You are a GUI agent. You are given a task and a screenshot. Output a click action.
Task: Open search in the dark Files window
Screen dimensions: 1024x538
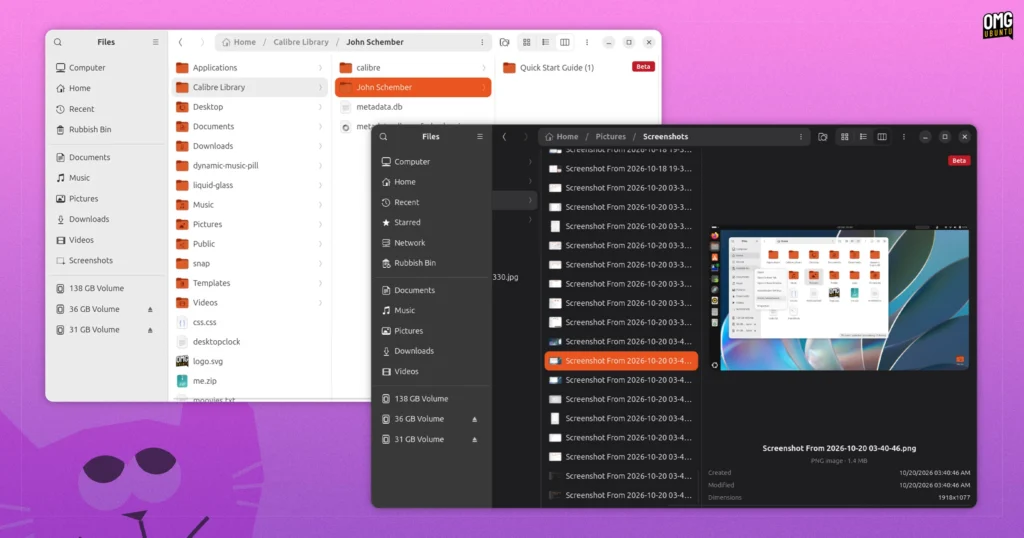383,136
